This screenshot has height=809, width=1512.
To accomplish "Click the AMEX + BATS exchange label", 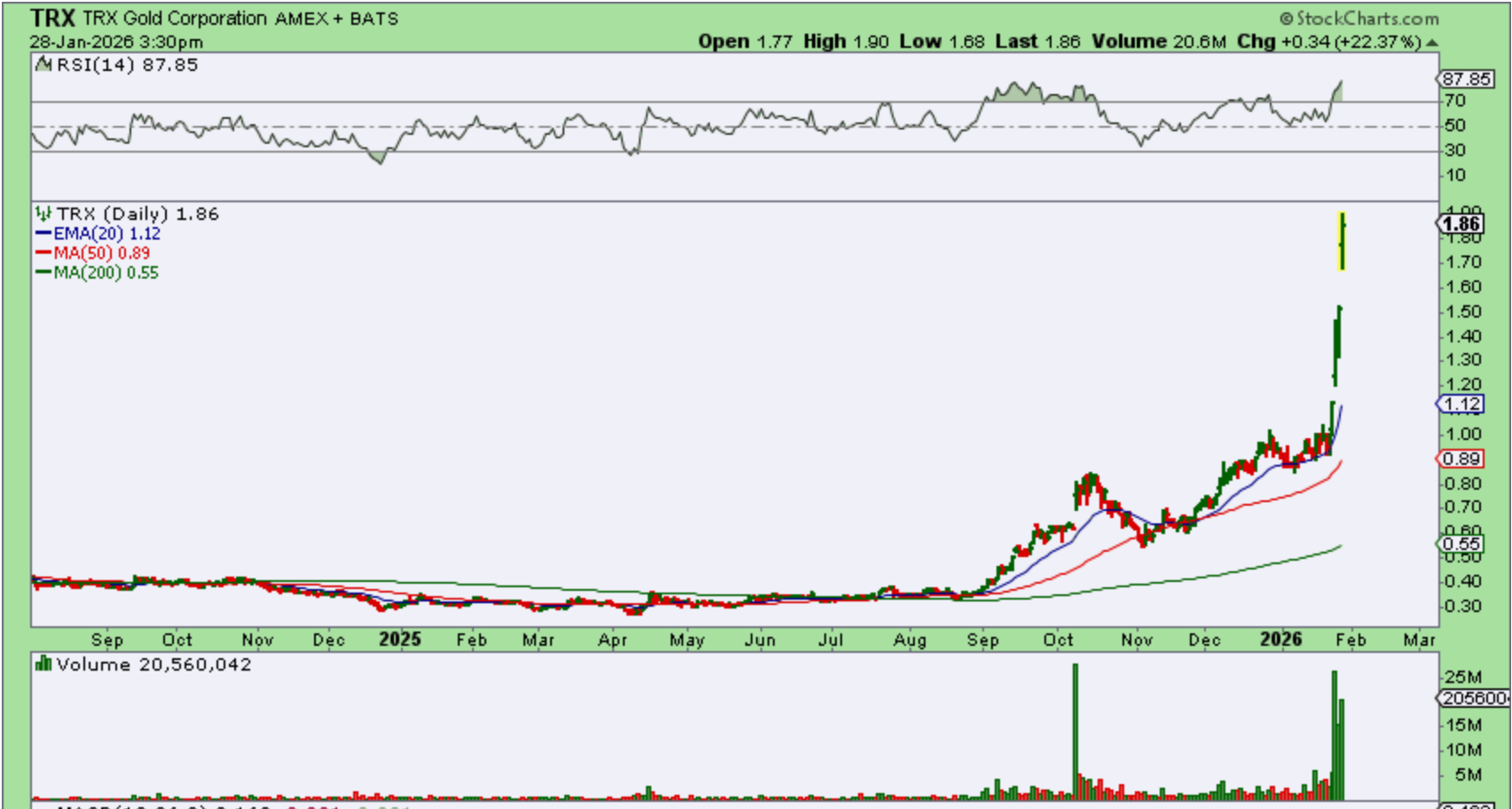I will (336, 19).
